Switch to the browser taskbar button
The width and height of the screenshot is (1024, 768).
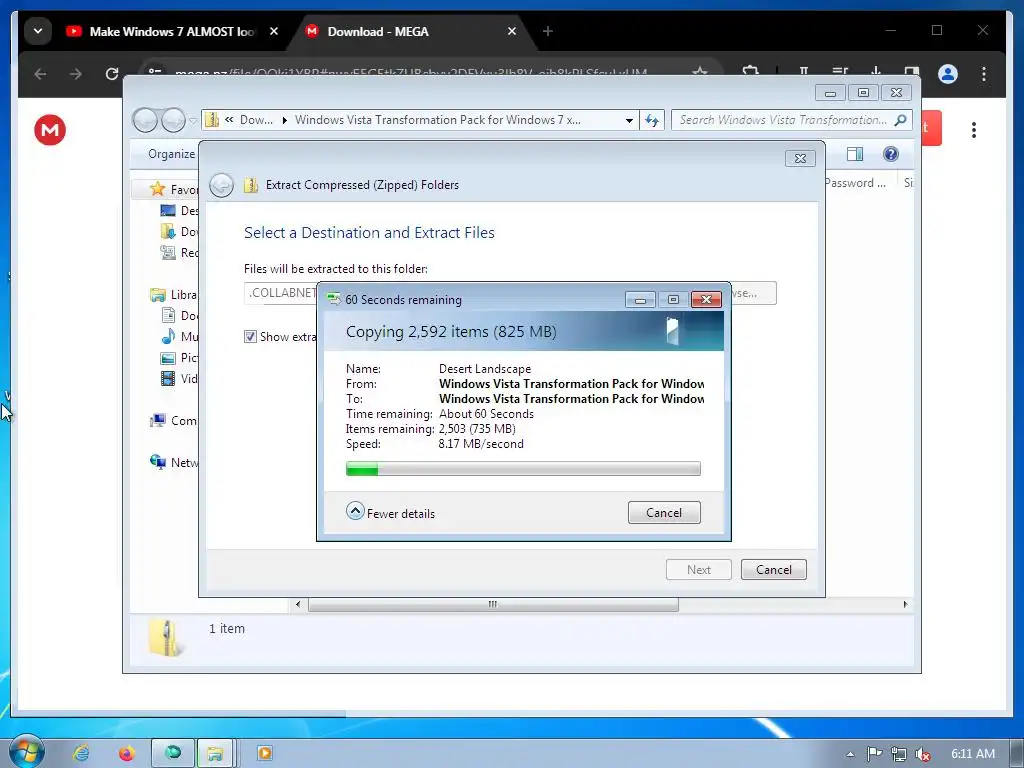click(x=173, y=753)
